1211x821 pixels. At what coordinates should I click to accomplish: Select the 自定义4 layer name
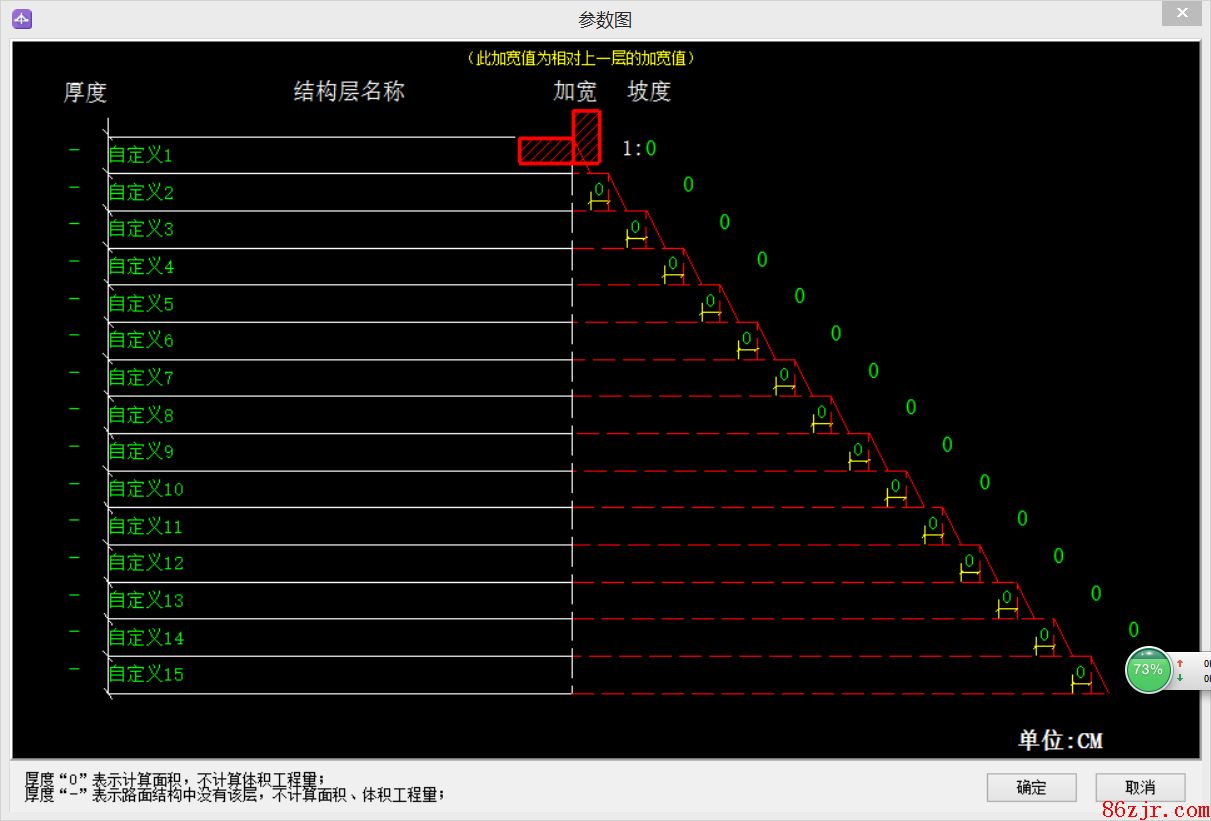pyautogui.click(x=141, y=266)
